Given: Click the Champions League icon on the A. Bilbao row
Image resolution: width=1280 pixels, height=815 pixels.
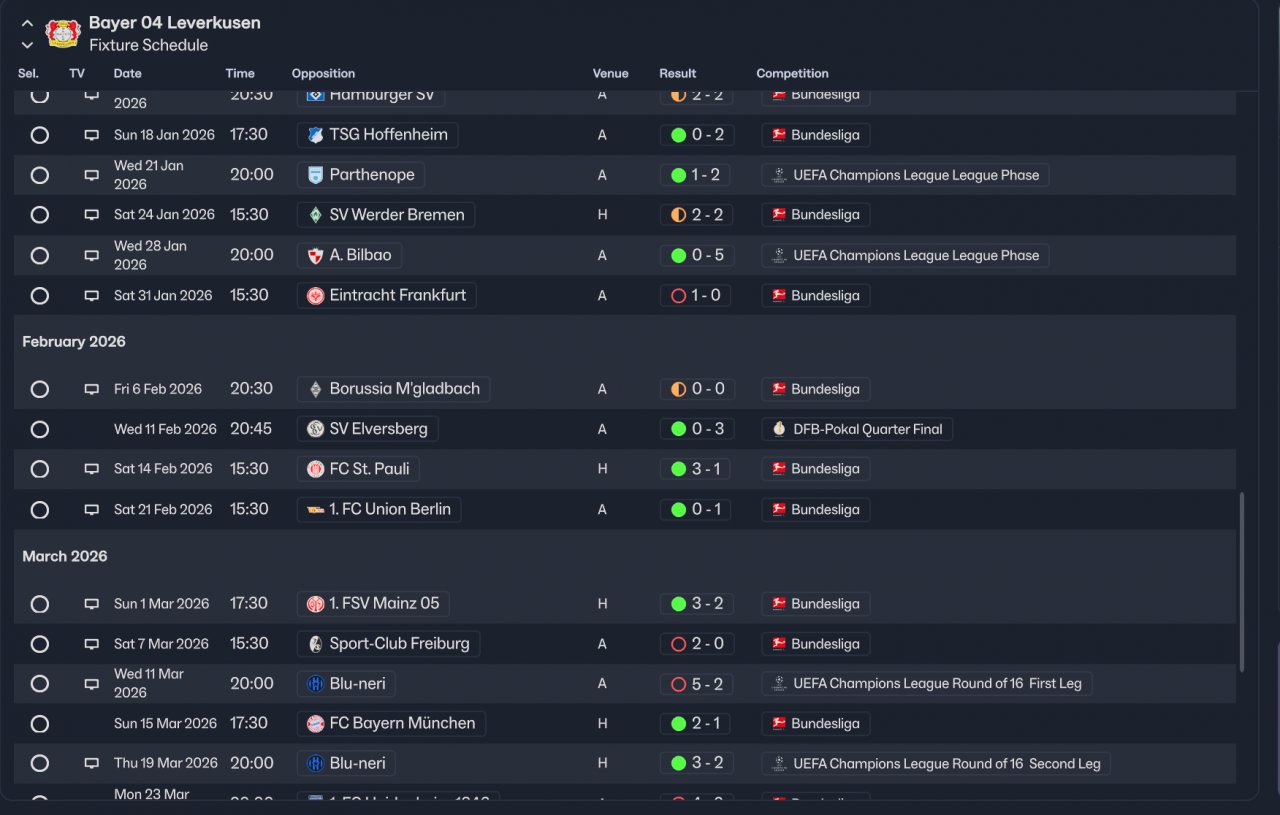Looking at the screenshot, I should coord(779,255).
